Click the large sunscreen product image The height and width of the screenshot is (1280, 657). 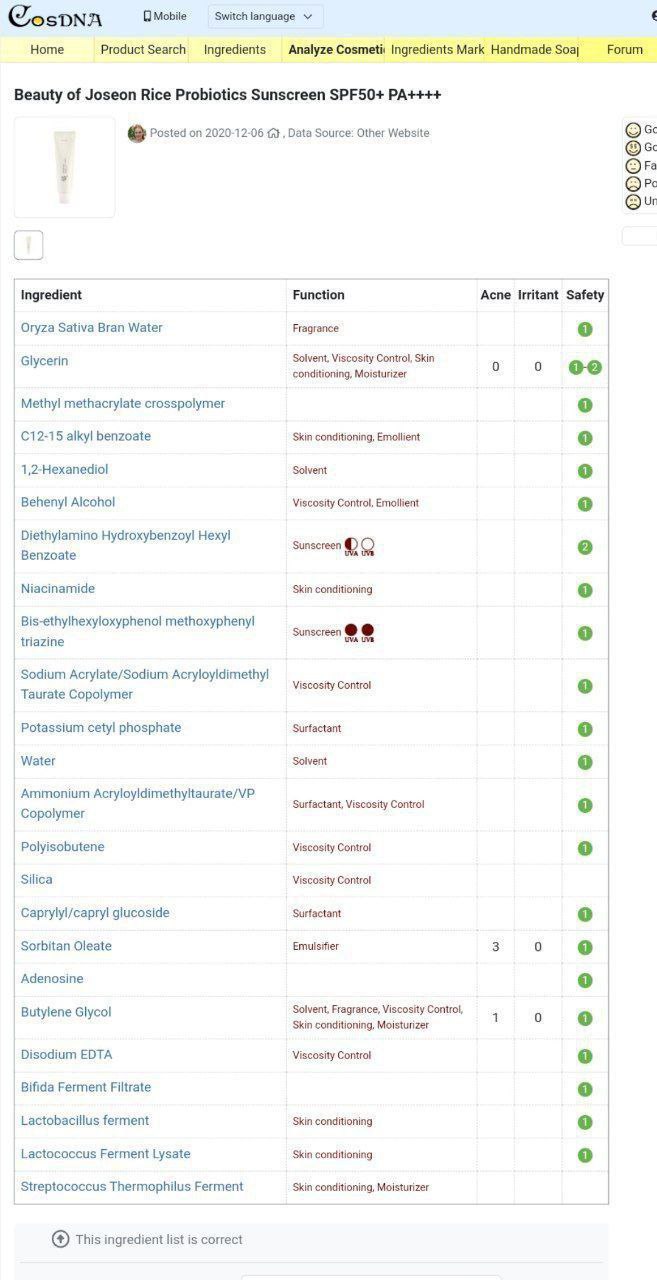(x=64, y=167)
